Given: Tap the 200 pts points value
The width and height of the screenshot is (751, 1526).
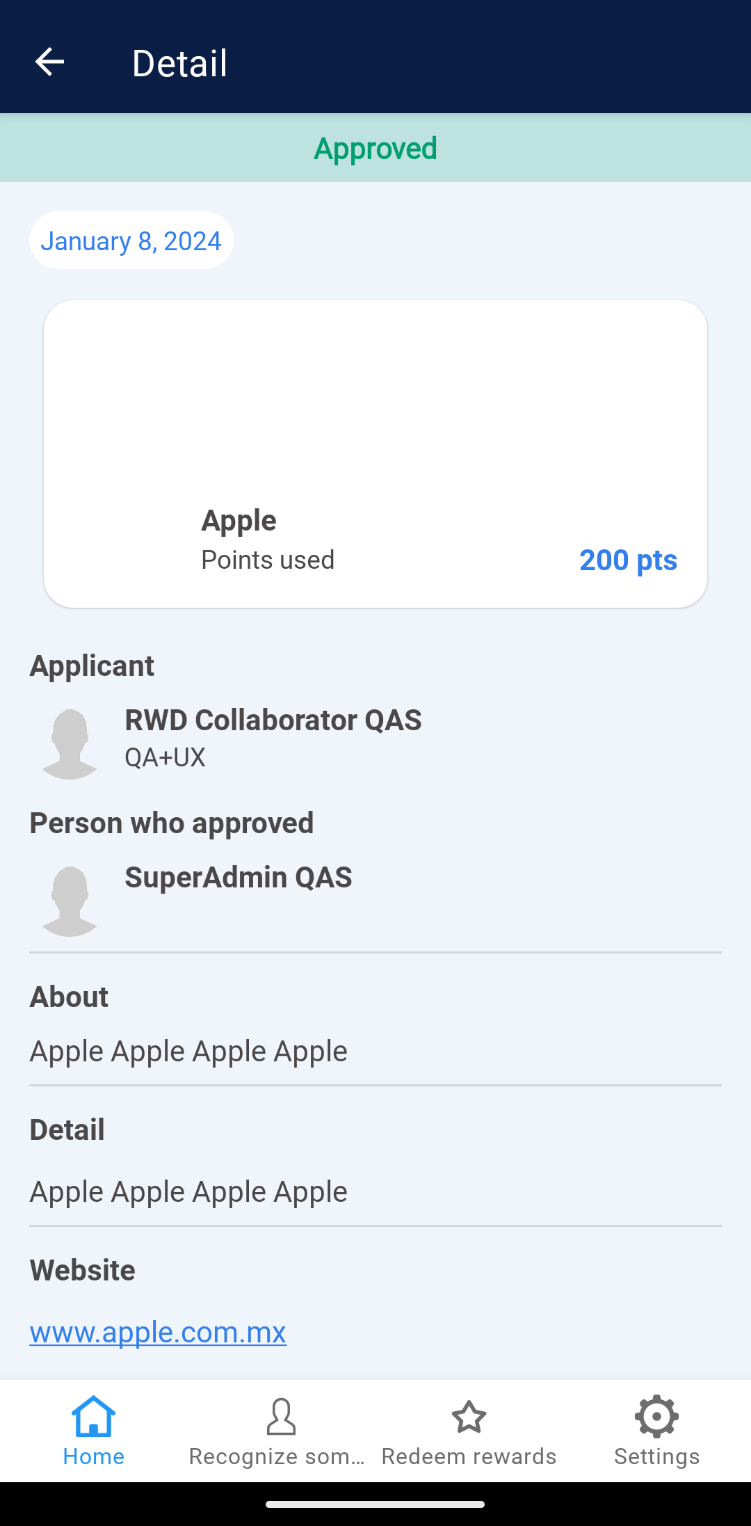Looking at the screenshot, I should [x=628, y=559].
